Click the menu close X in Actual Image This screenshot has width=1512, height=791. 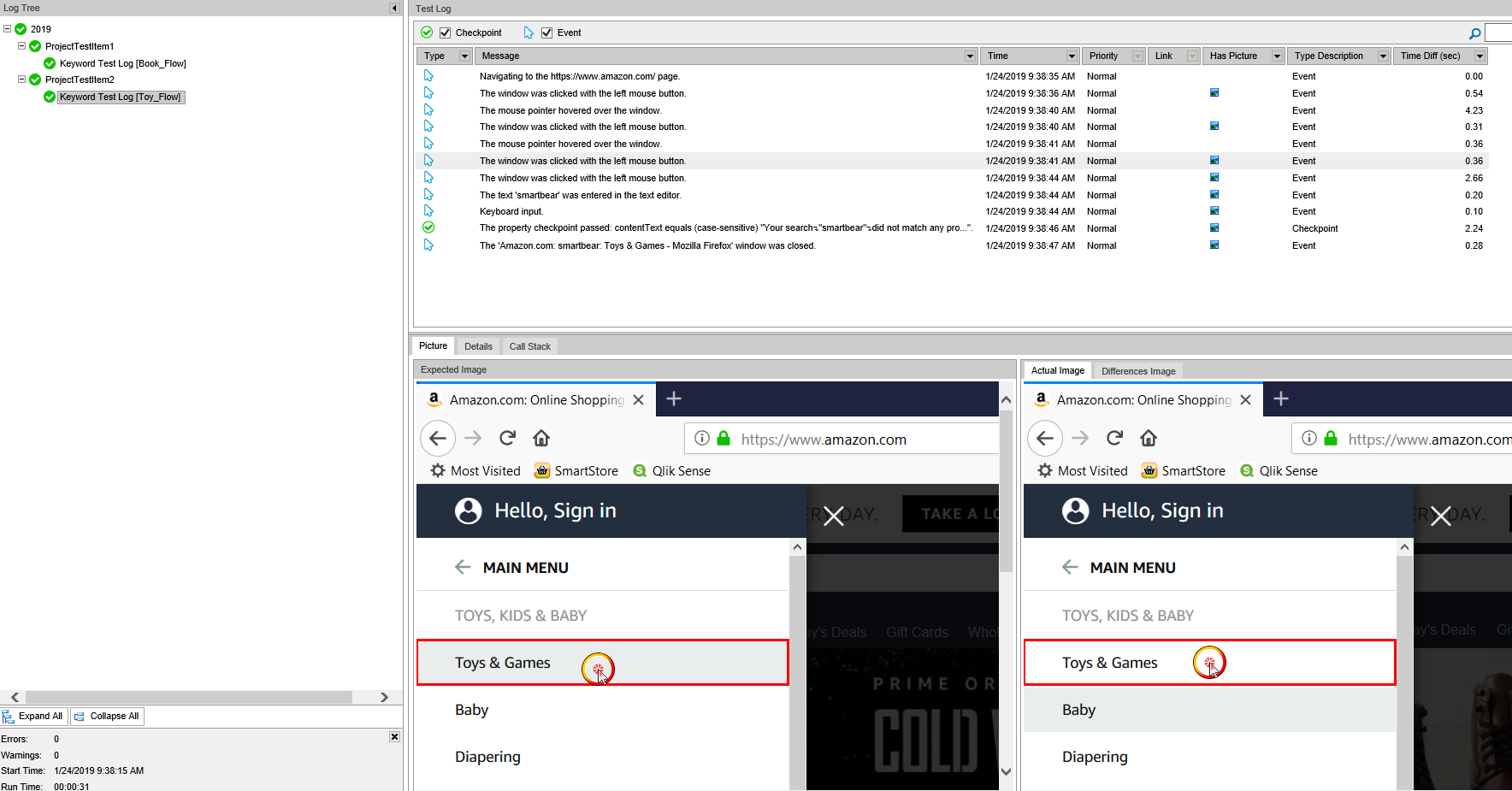(1441, 516)
